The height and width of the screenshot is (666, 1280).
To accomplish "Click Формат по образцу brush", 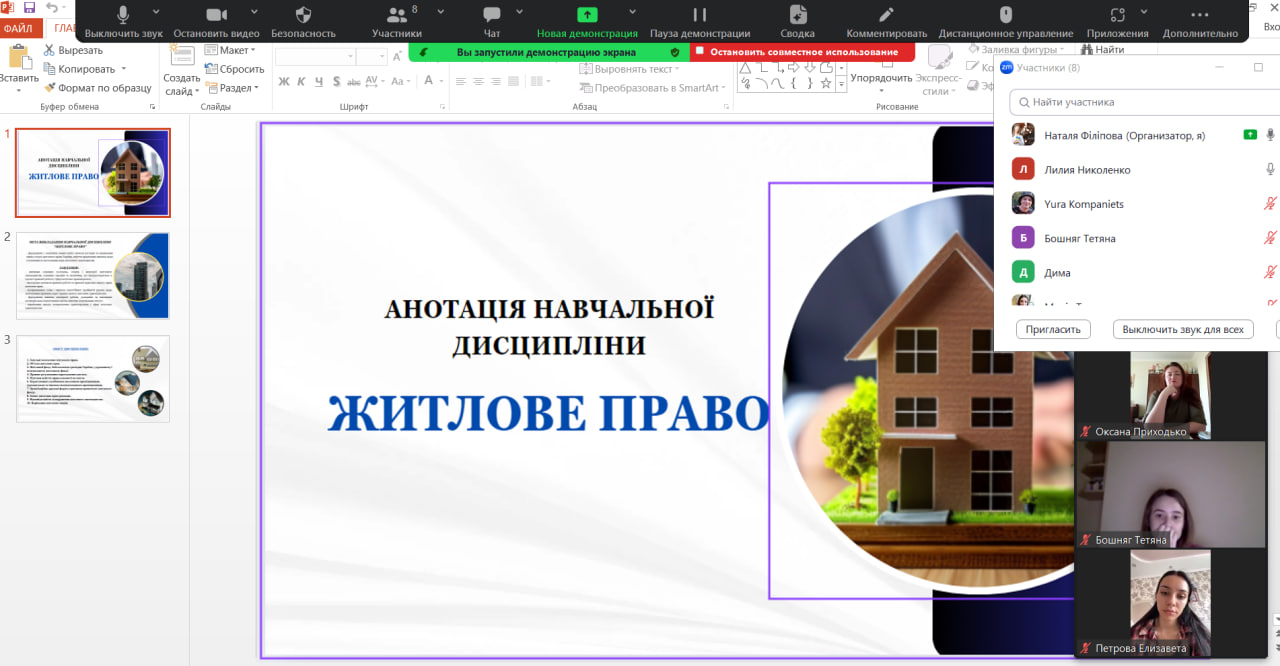I will [x=98, y=88].
